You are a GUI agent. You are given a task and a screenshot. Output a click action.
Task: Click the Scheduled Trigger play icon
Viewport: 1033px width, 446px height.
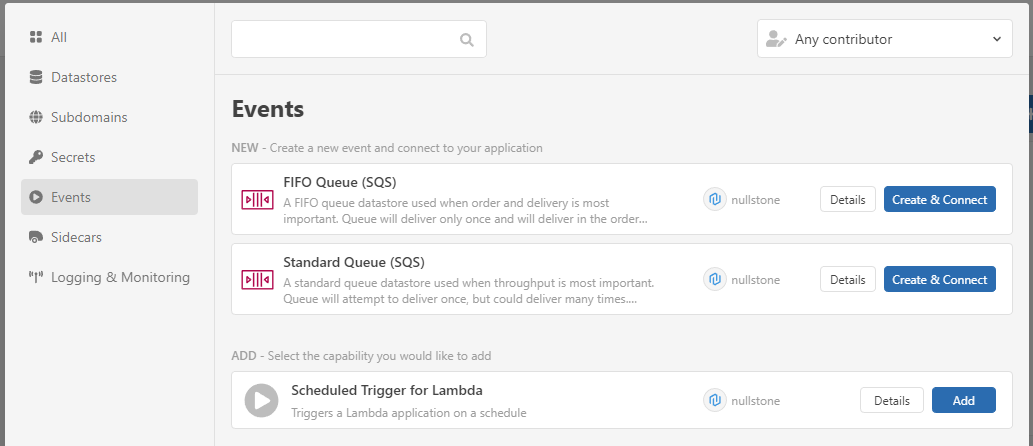[x=261, y=401]
